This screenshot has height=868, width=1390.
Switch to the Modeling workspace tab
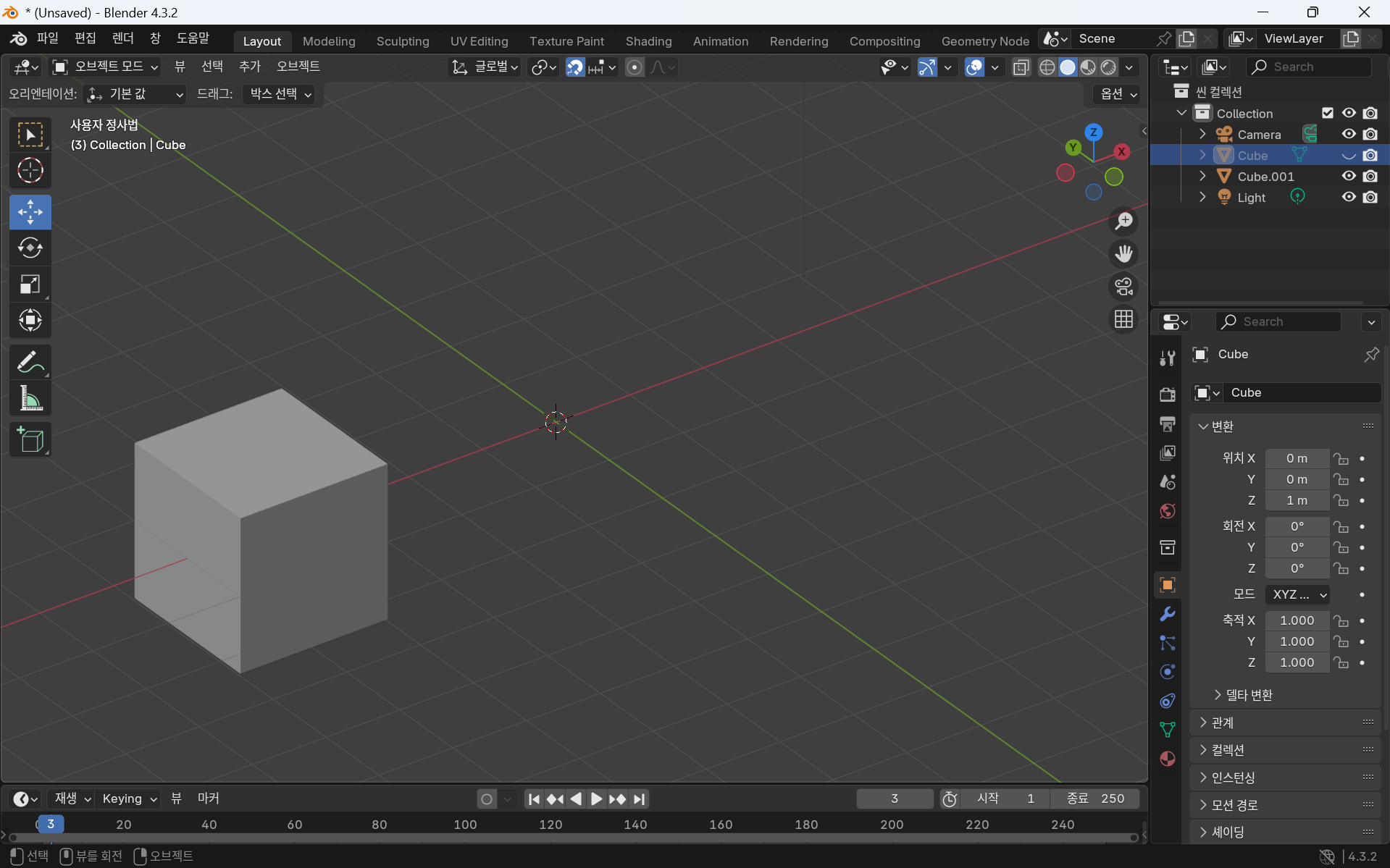(329, 41)
